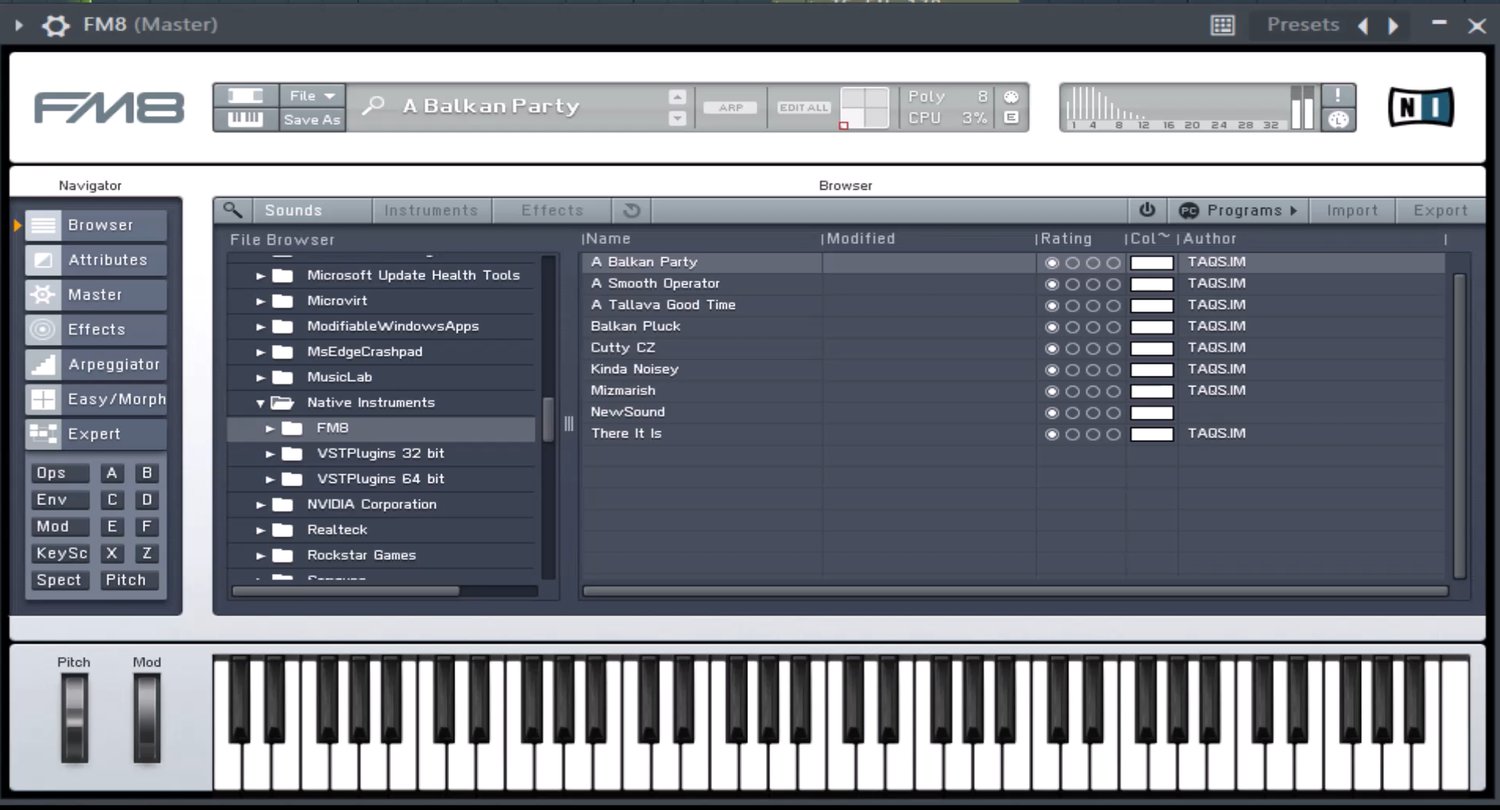
Task: Open the Env expert page
Action: [x=61, y=500]
